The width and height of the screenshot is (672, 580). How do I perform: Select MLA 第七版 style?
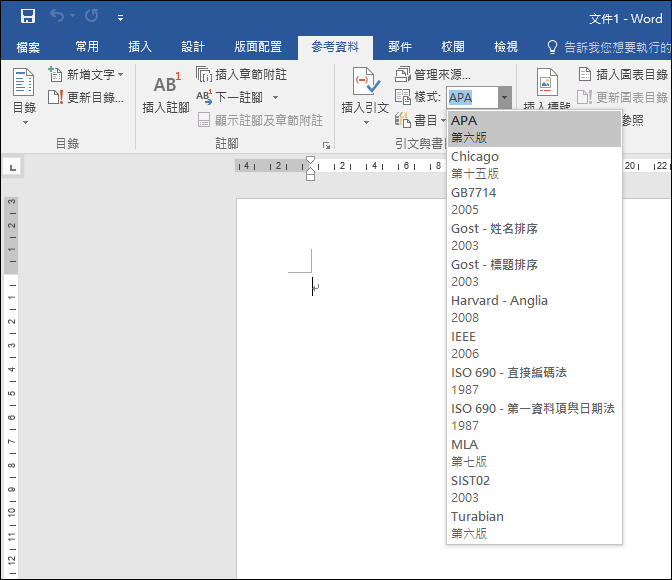click(x=534, y=453)
